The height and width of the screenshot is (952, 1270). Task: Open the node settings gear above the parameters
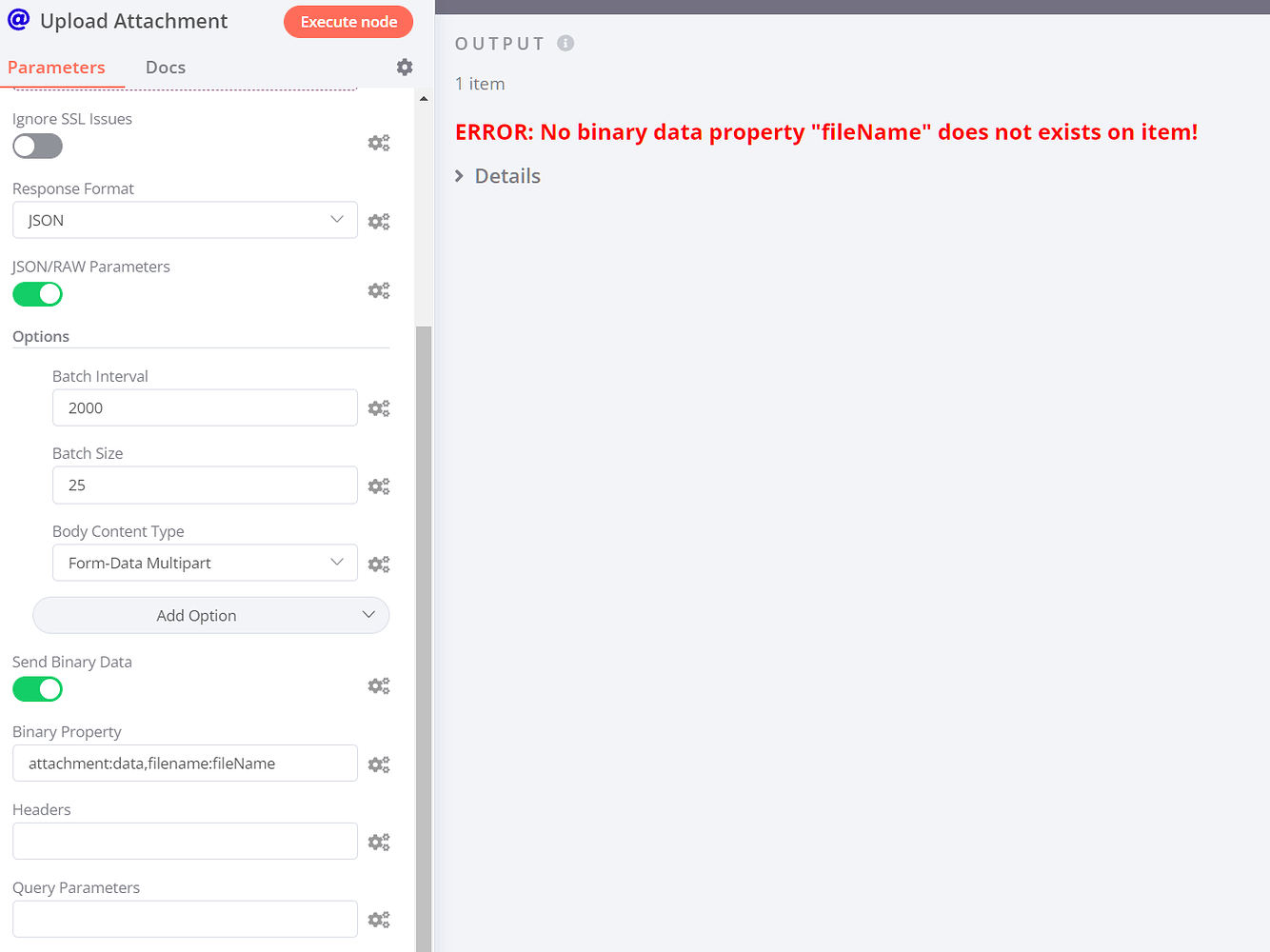pos(404,67)
